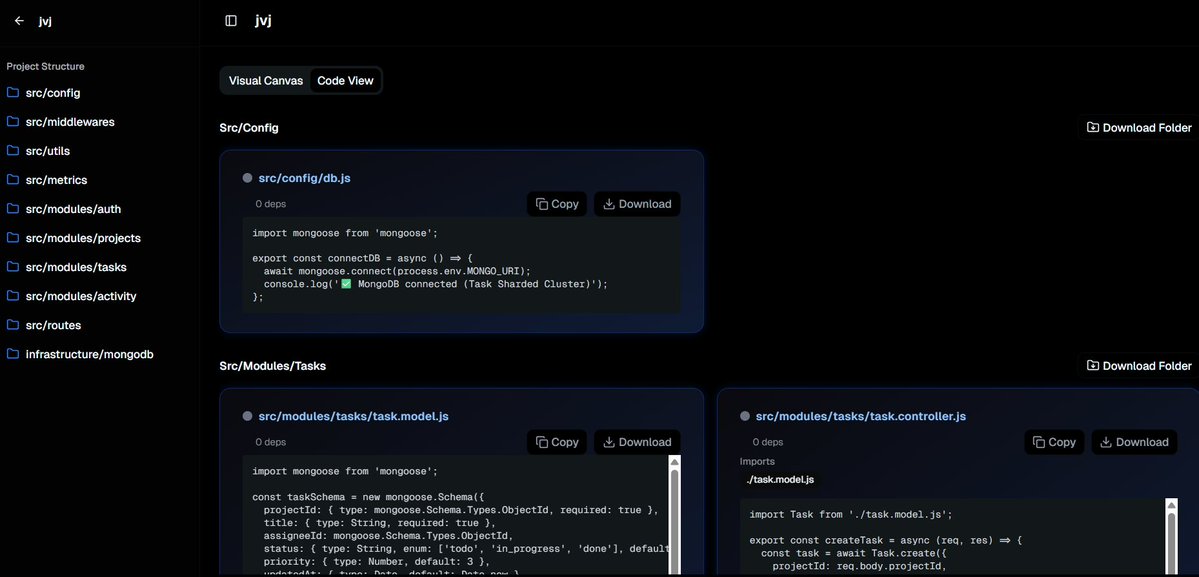Click the Src/Config section heading

(x=249, y=128)
